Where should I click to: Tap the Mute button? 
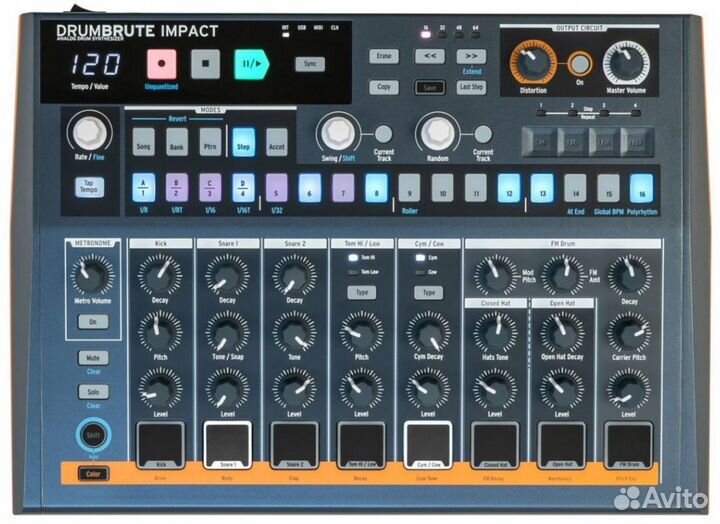tap(93, 358)
